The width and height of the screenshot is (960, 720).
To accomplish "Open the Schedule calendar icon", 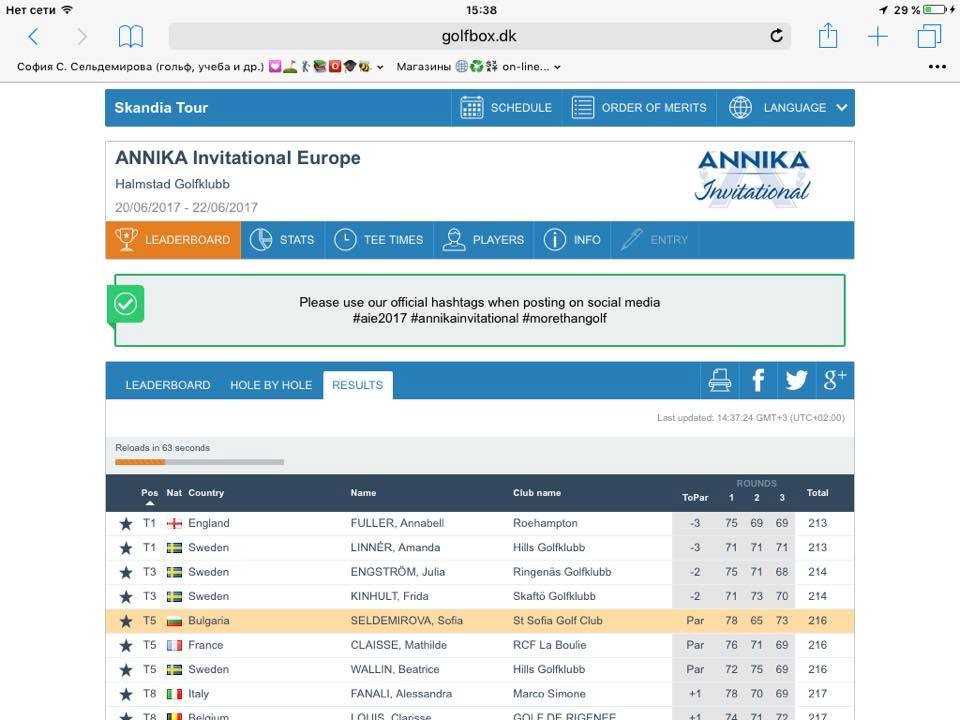I will [471, 108].
